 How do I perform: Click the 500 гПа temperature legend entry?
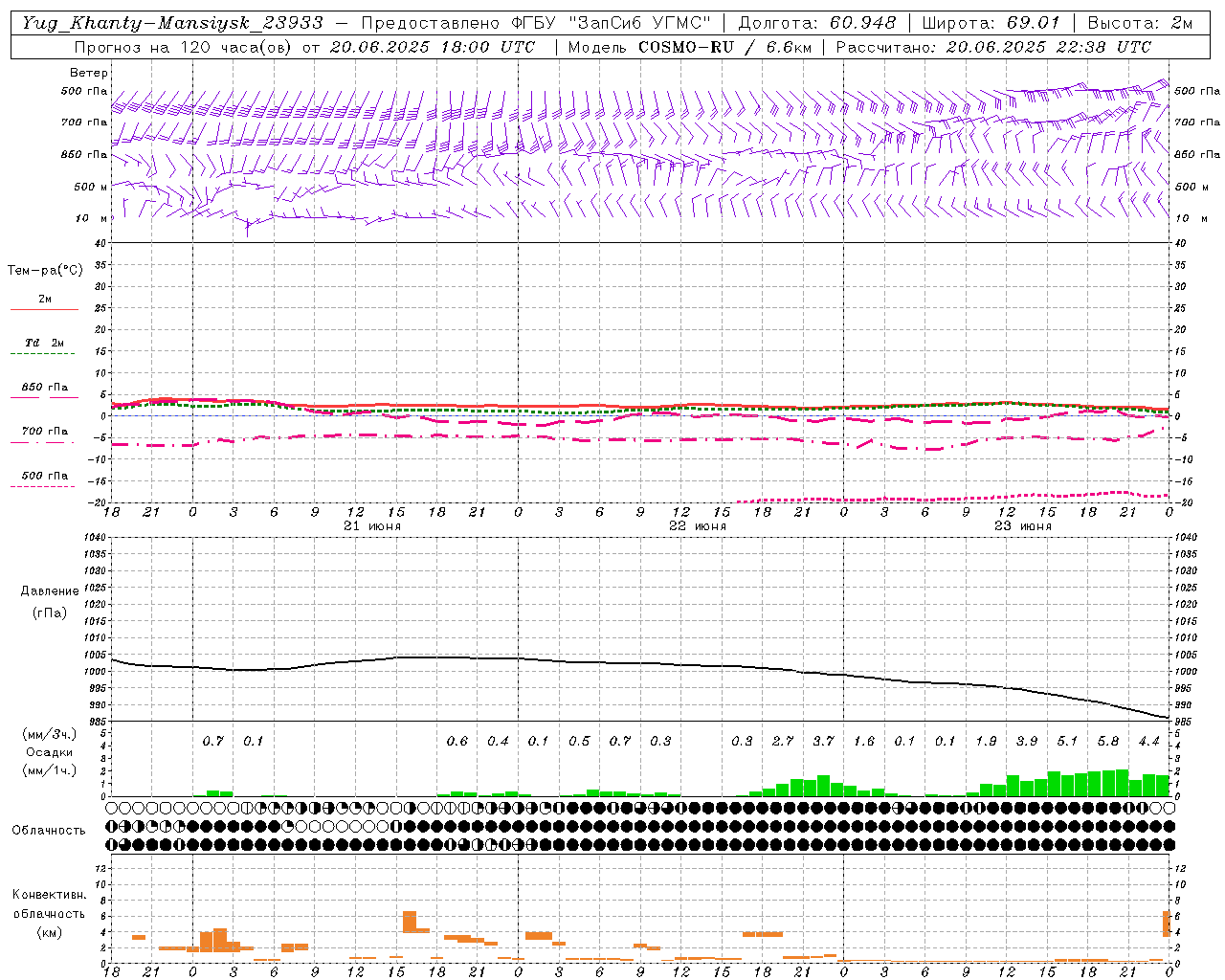coord(45,476)
